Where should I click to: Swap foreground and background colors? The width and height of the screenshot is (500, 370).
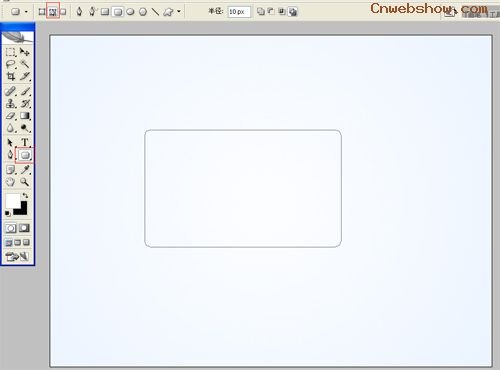25,195
